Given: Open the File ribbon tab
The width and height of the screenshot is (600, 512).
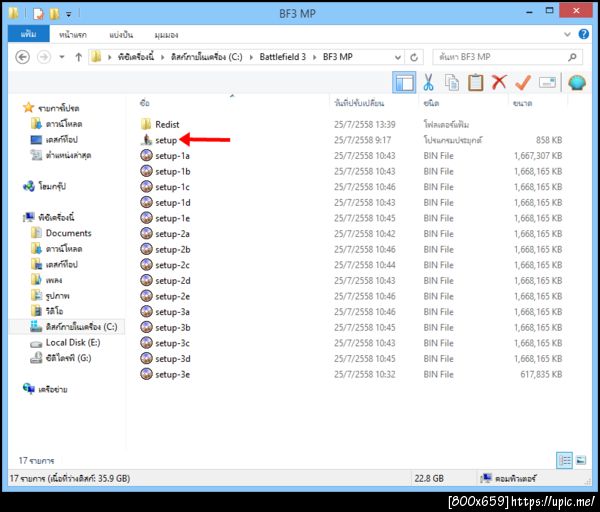Looking at the screenshot, I should pos(28,34).
